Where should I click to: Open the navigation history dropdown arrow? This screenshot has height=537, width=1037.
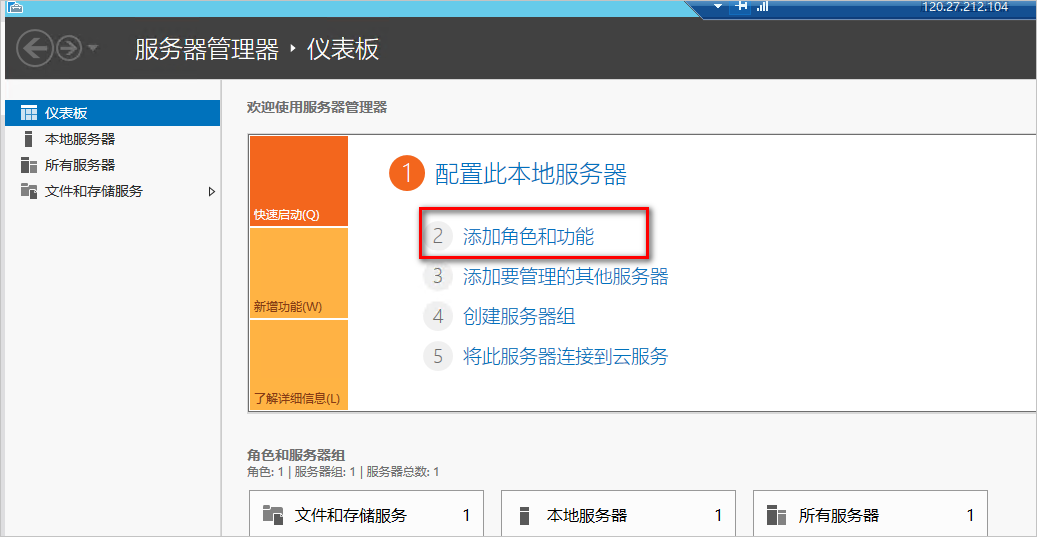[93, 48]
